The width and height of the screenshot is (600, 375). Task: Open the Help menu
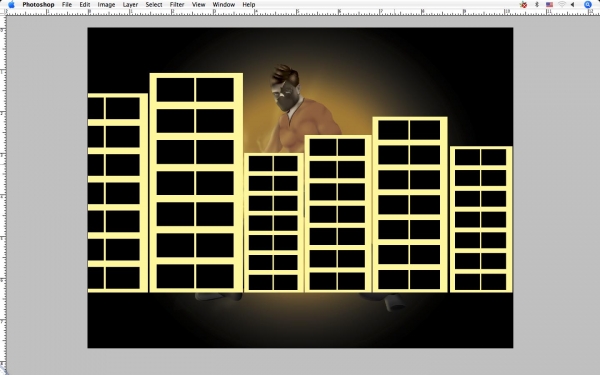(249, 5)
